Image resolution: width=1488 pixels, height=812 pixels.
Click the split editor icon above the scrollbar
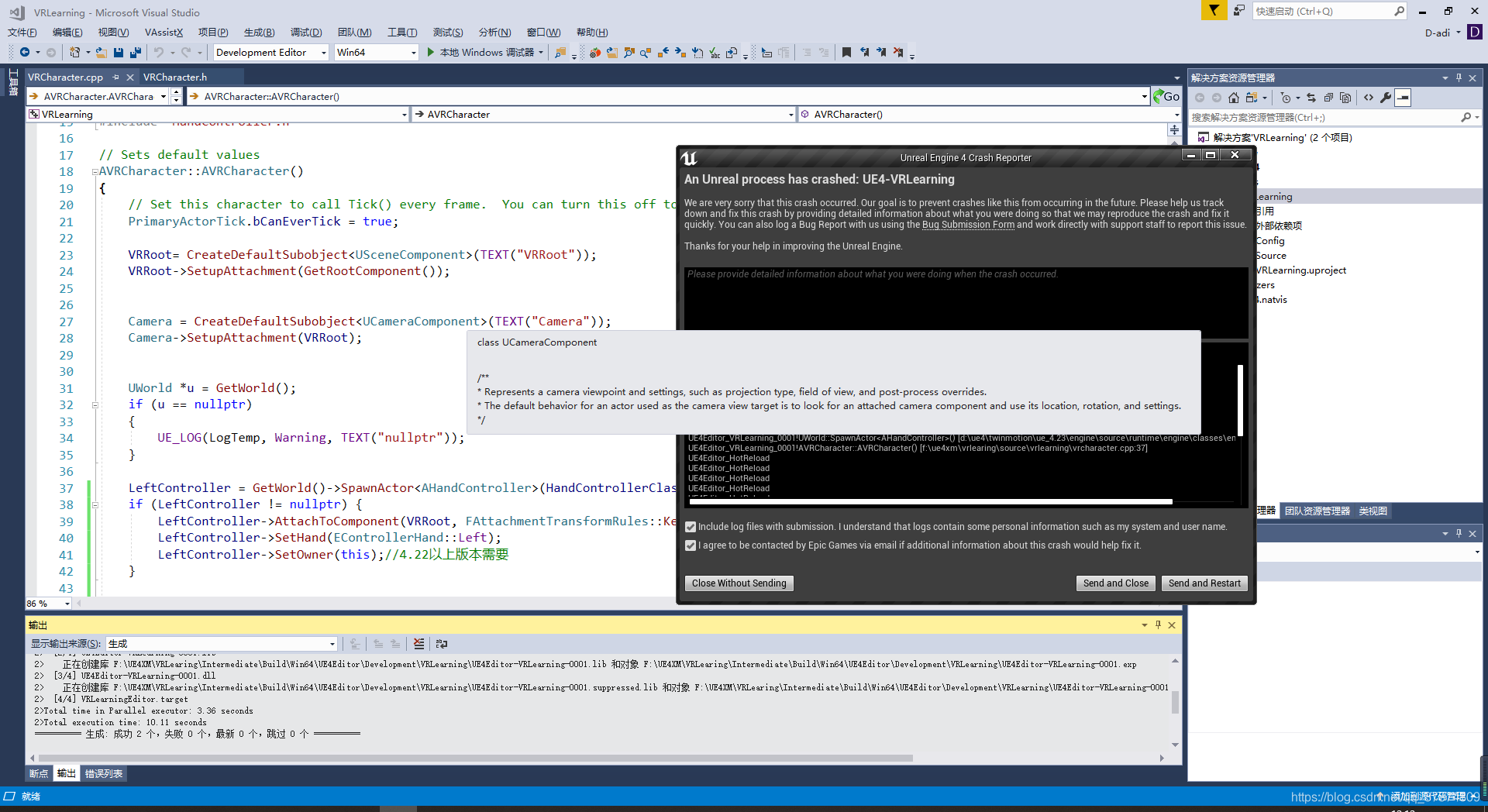[1175, 130]
